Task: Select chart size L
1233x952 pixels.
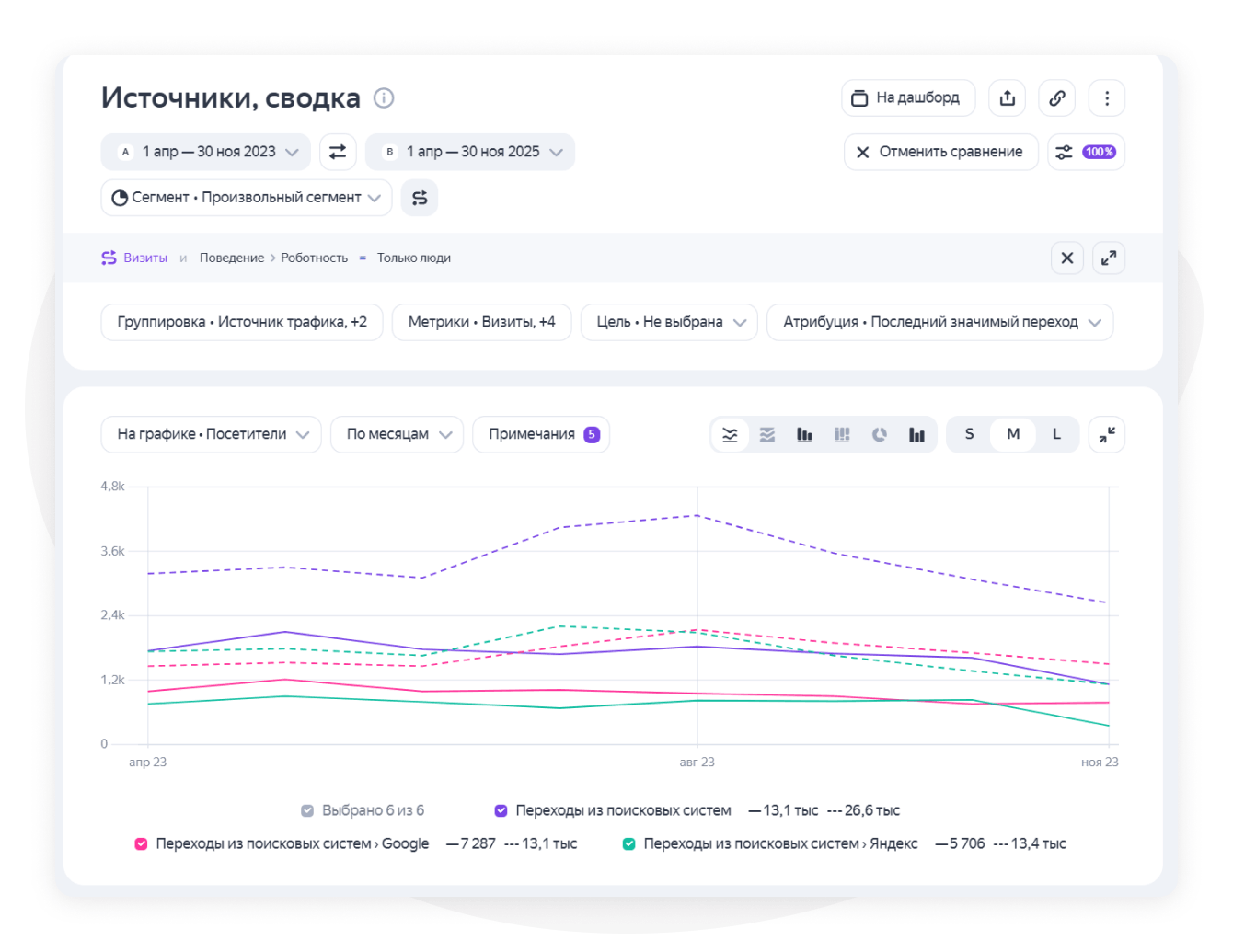Action: point(1056,435)
